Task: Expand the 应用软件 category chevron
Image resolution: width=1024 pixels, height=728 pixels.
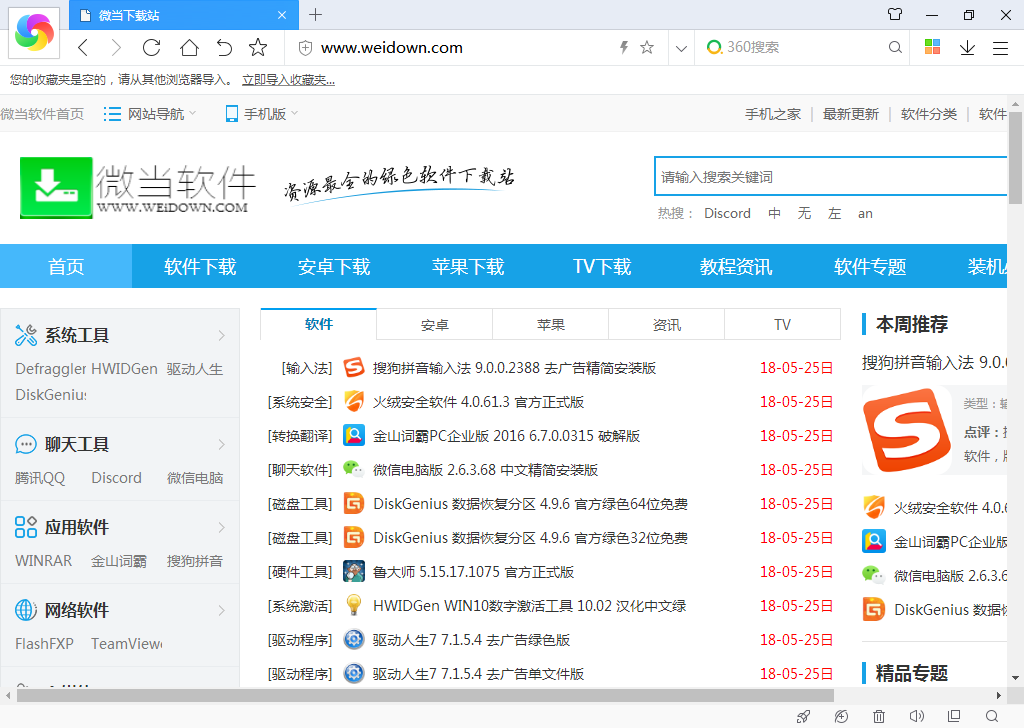Action: [222, 528]
